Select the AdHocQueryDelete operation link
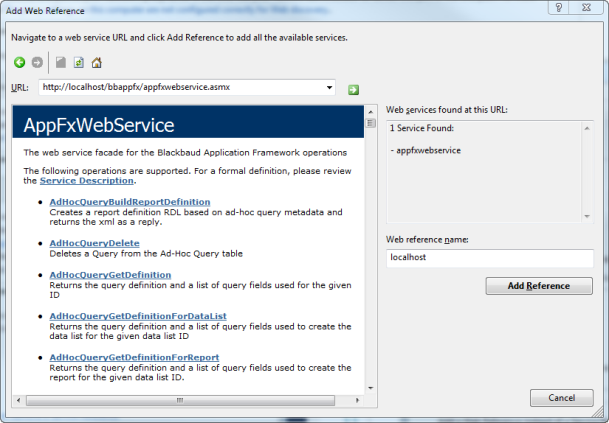The height and width of the screenshot is (423, 609). pyautogui.click(x=94, y=243)
